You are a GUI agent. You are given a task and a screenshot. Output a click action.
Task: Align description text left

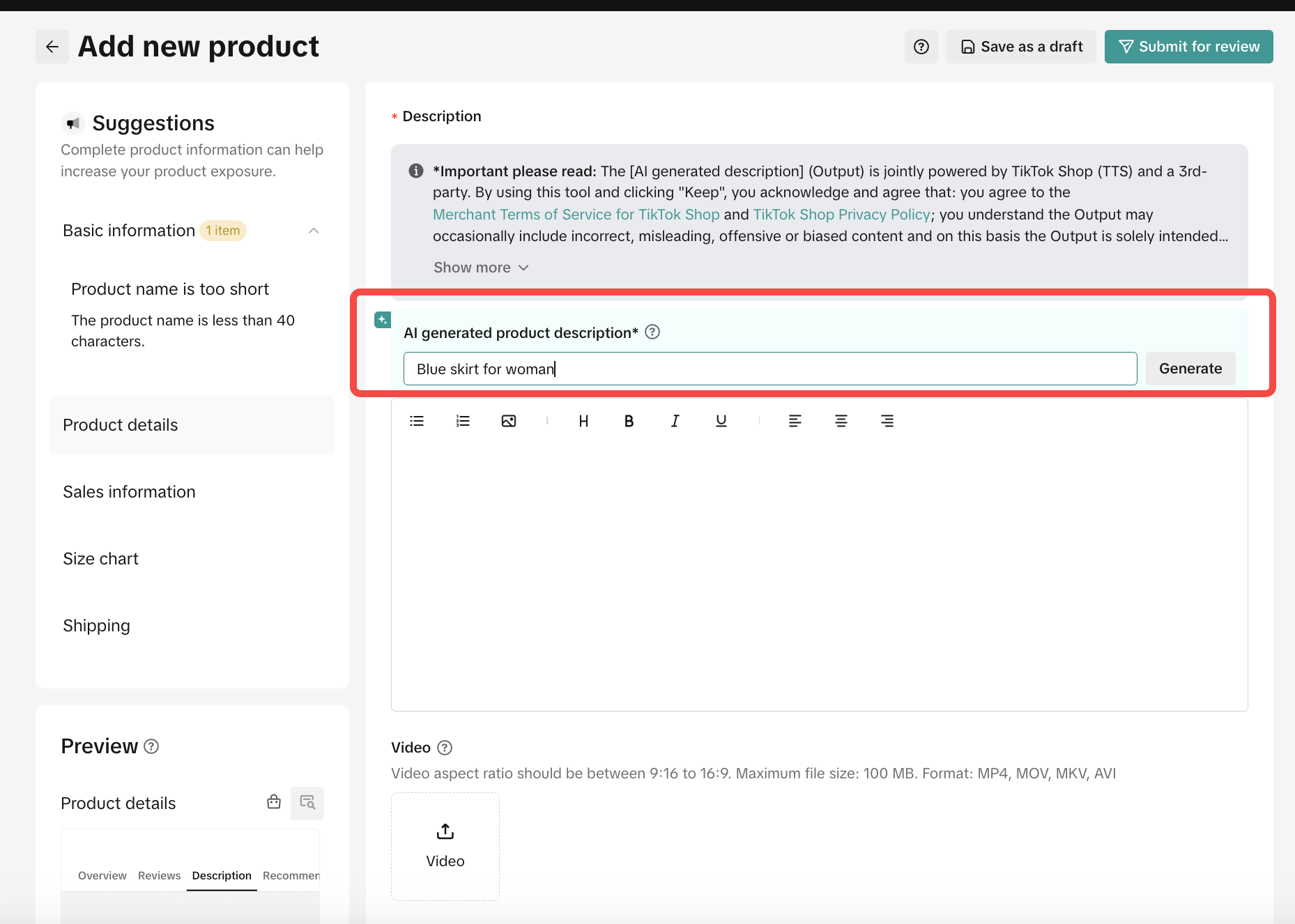pos(795,421)
